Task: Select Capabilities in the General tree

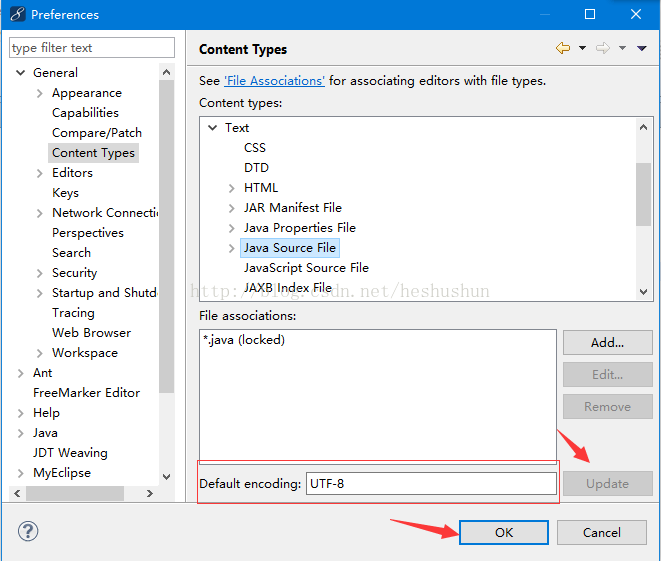Action: [x=85, y=113]
